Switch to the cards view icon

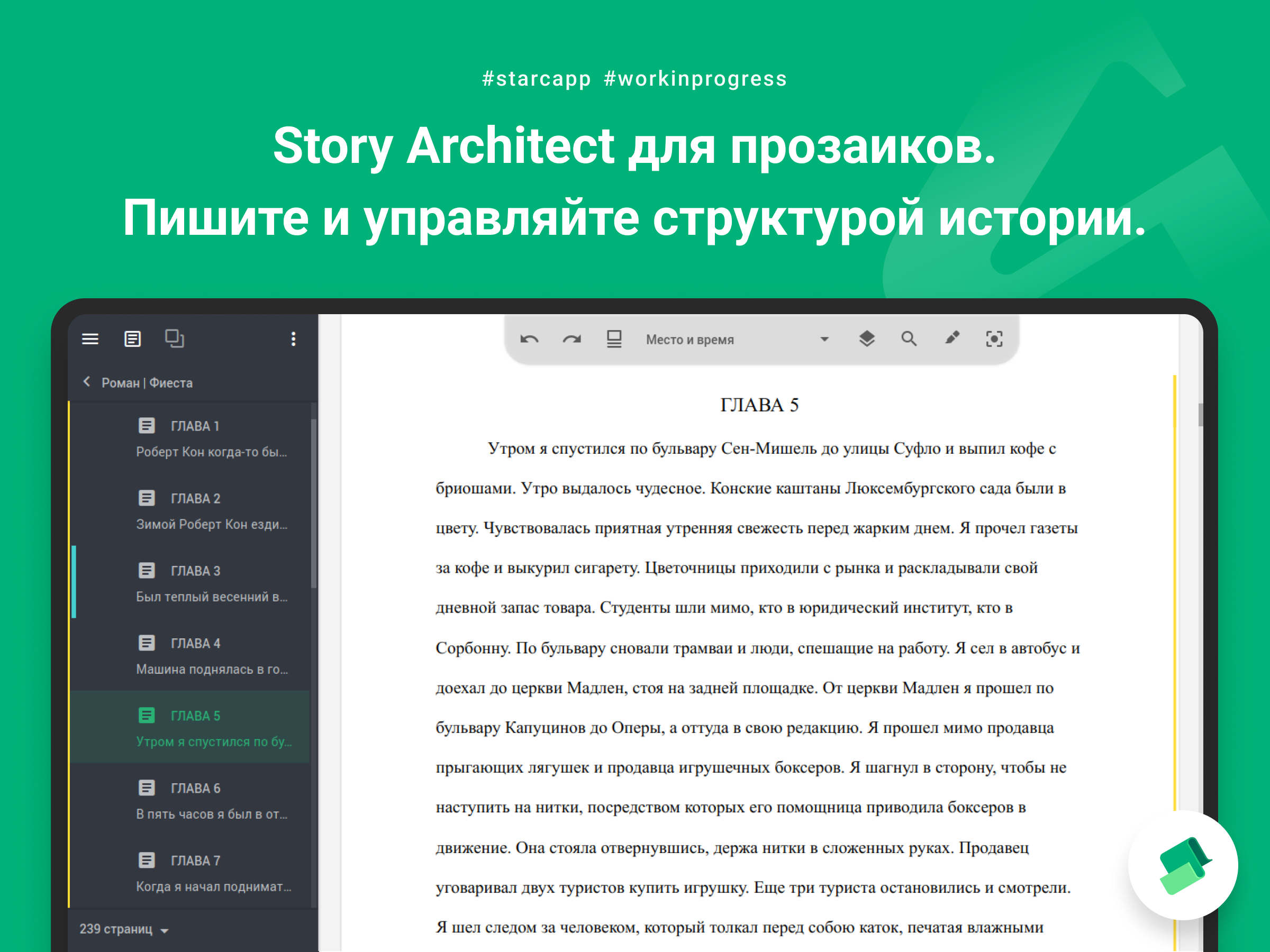pyautogui.click(x=175, y=338)
